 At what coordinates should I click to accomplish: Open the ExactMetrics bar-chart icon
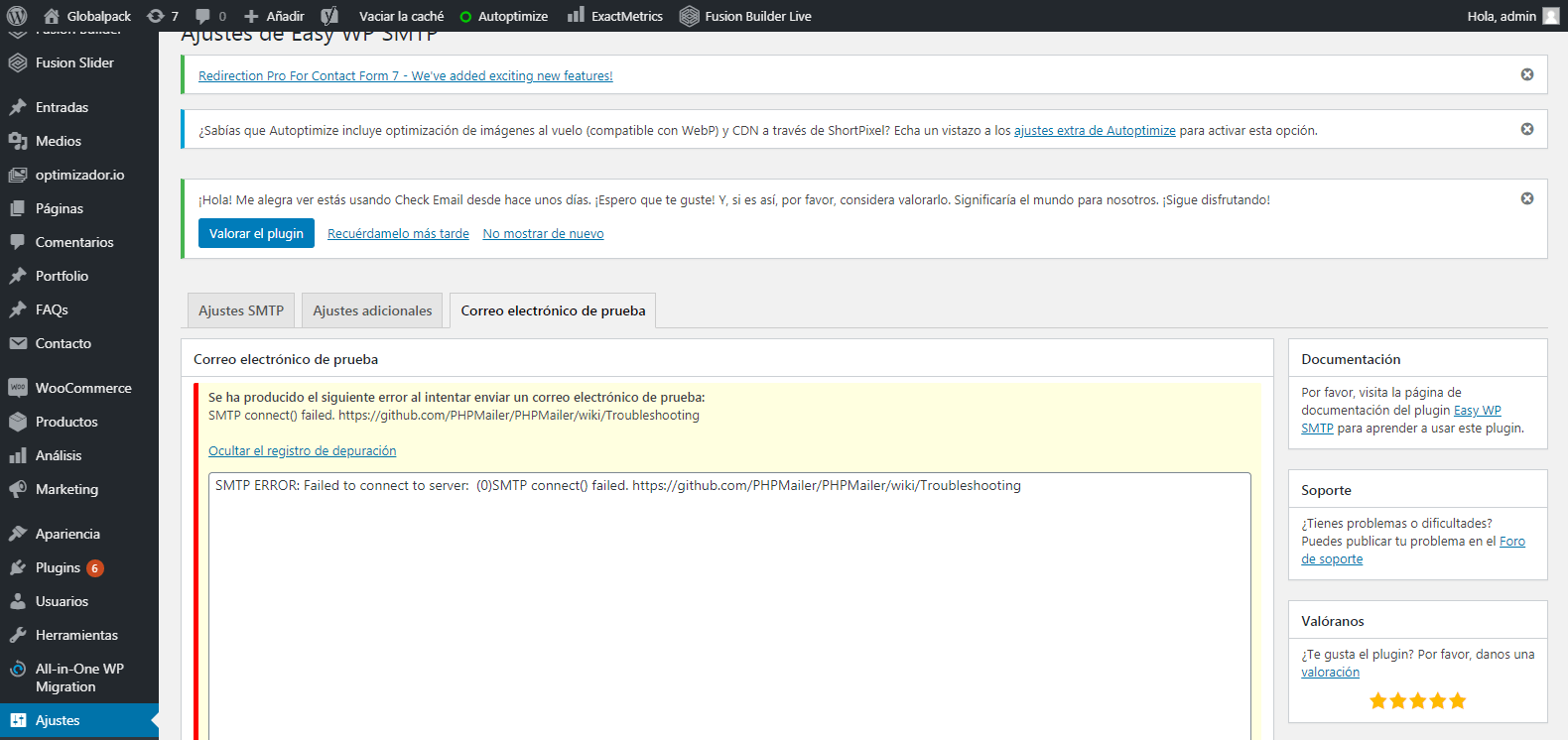(x=576, y=15)
